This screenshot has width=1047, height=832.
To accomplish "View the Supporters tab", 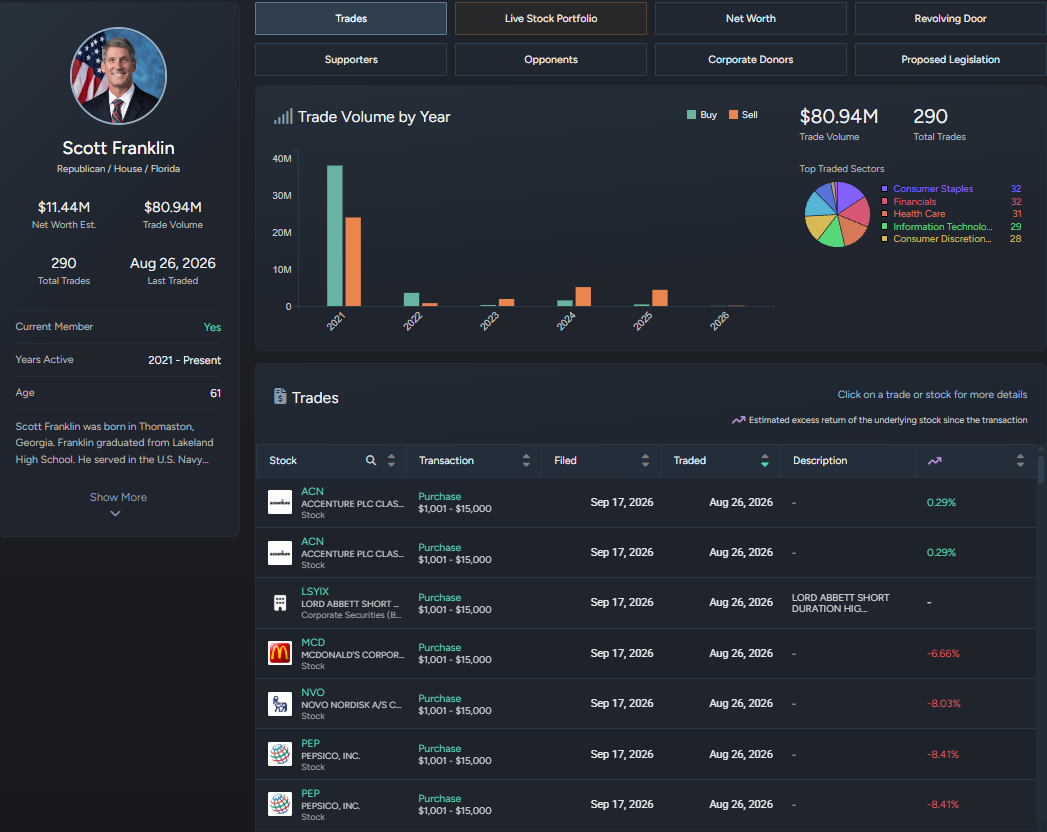I will (x=351, y=59).
